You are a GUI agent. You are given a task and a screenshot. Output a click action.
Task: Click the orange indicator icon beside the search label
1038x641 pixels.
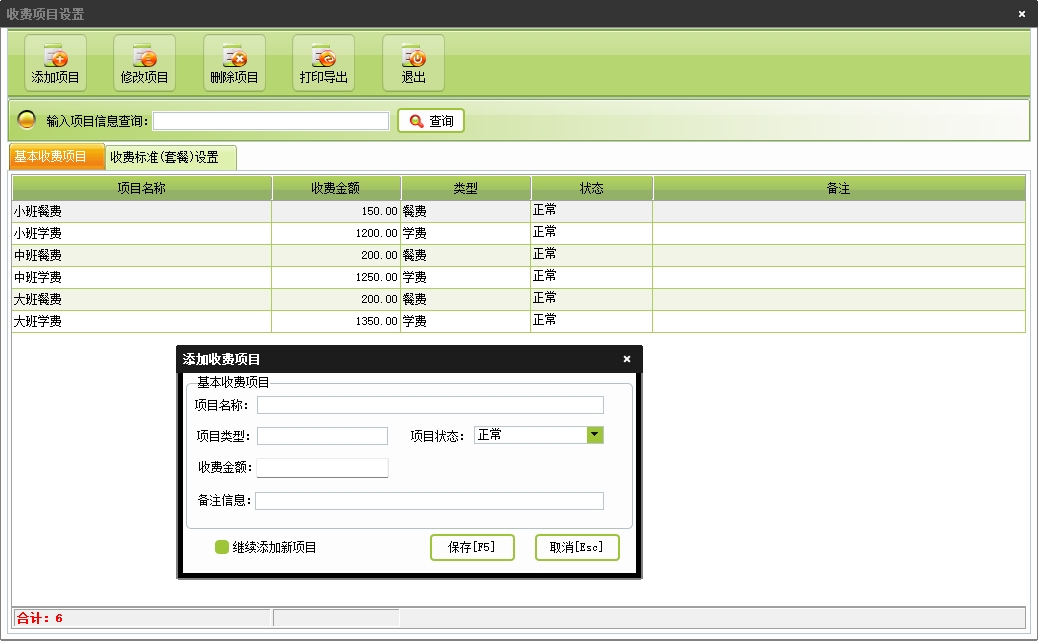27,121
